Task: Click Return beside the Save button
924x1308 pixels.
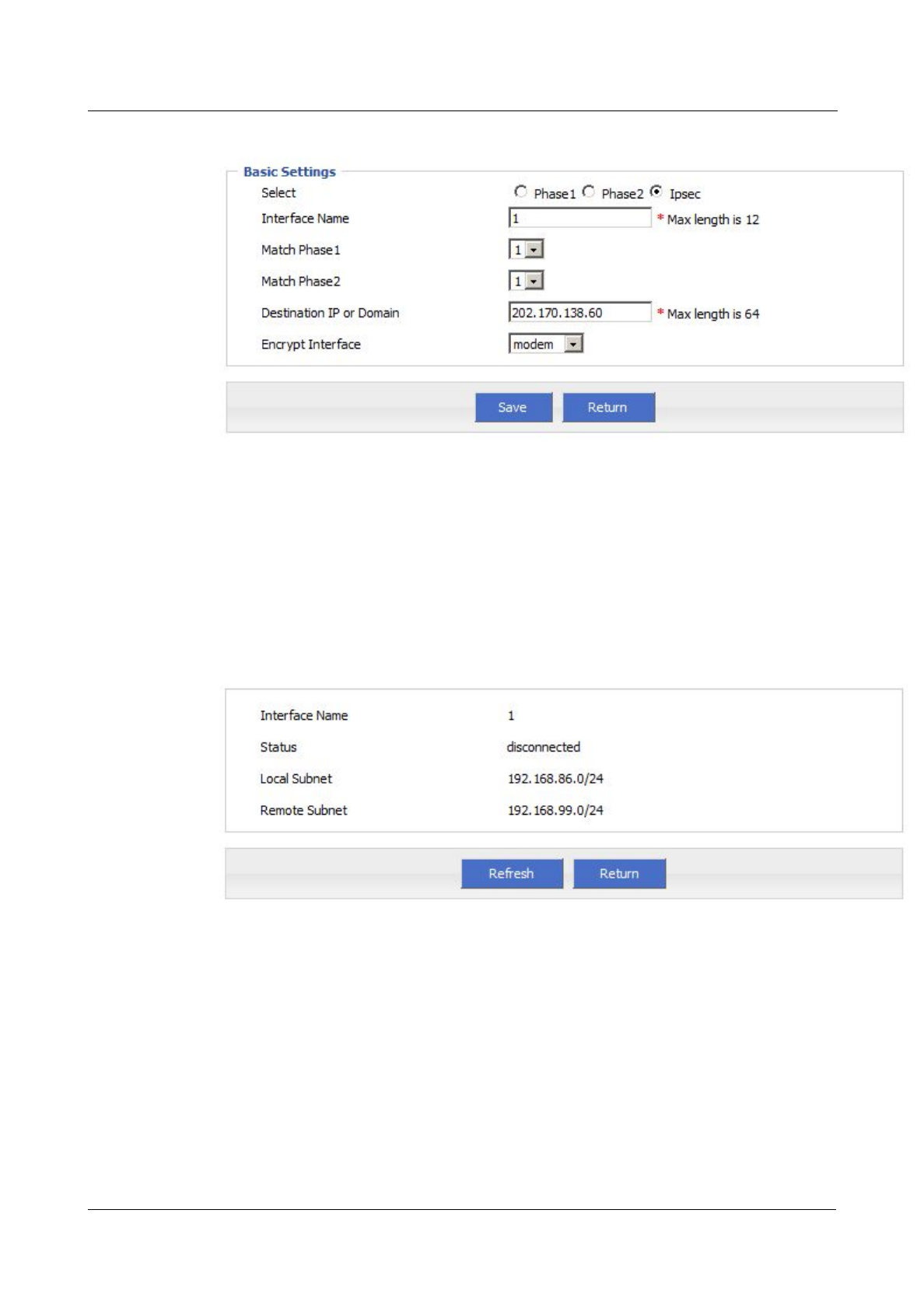Action: tap(608, 407)
